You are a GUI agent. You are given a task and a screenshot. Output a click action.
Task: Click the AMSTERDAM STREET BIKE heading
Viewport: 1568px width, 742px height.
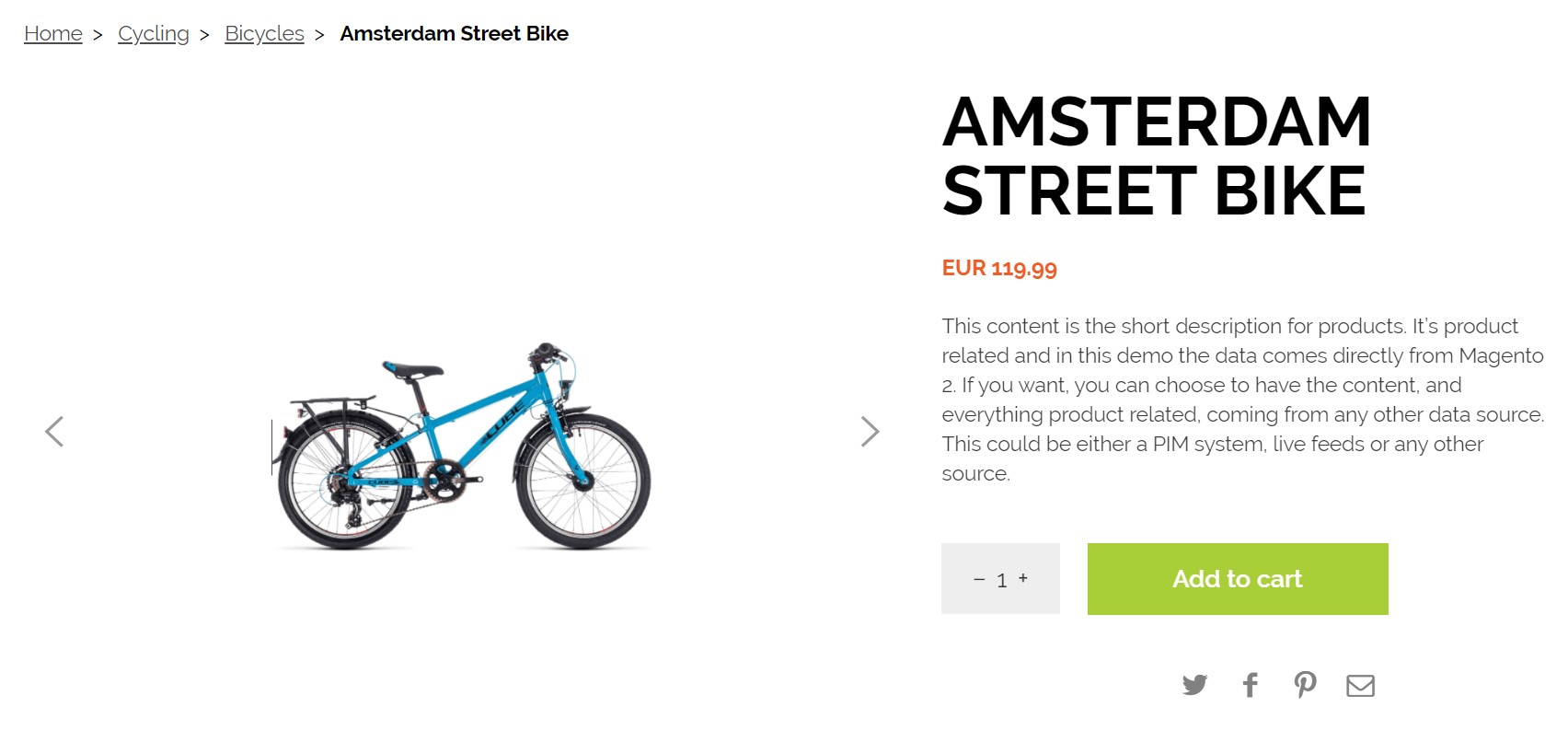1157,157
